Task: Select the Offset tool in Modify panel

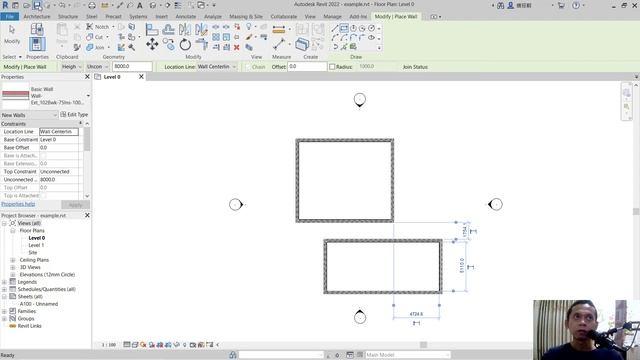Action: click(168, 29)
